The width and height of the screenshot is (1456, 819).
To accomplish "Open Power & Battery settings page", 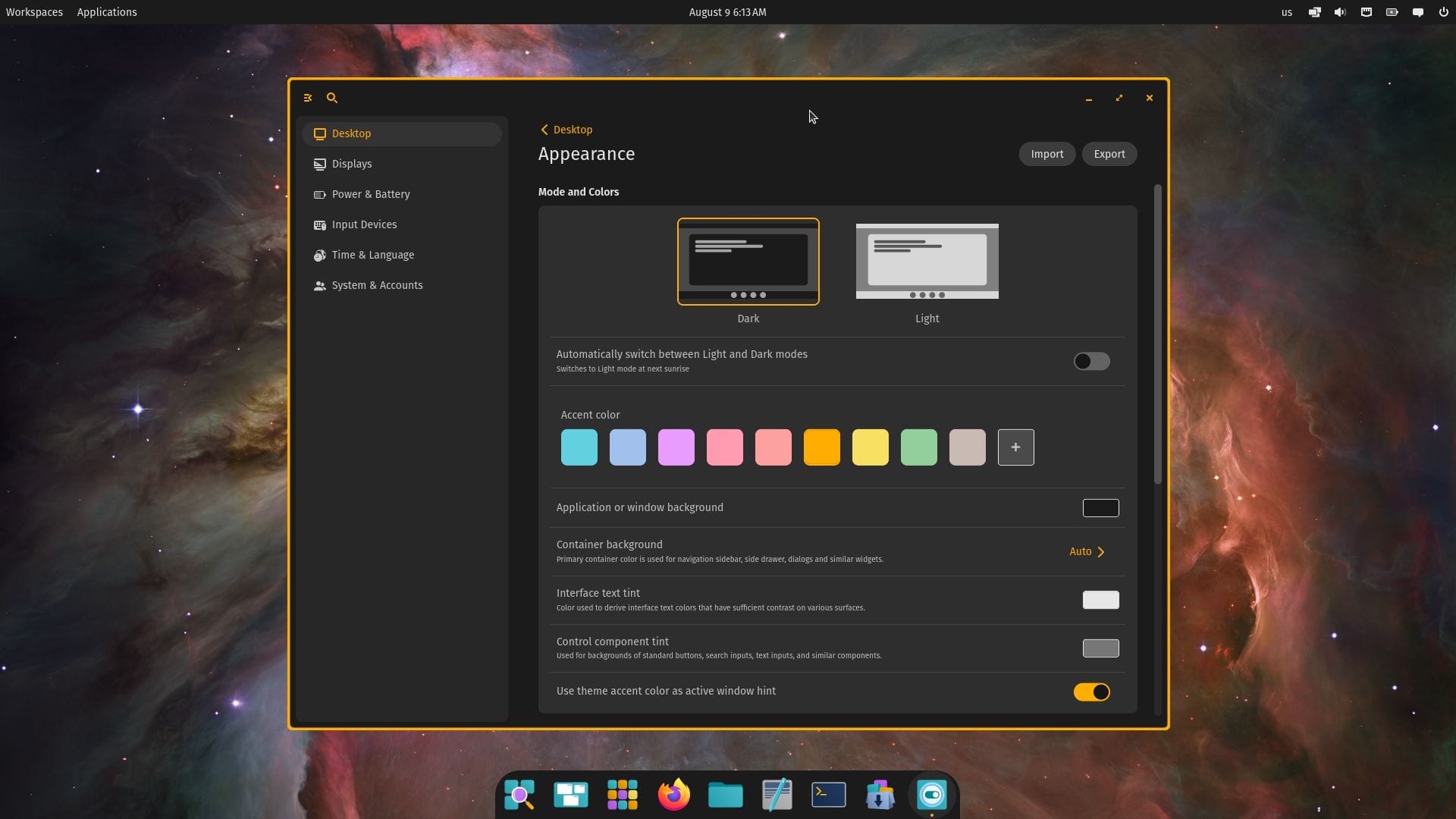I will click(x=370, y=194).
